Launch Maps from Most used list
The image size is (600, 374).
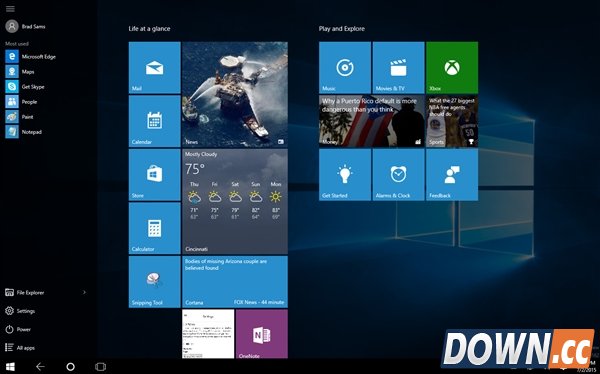tap(20, 72)
